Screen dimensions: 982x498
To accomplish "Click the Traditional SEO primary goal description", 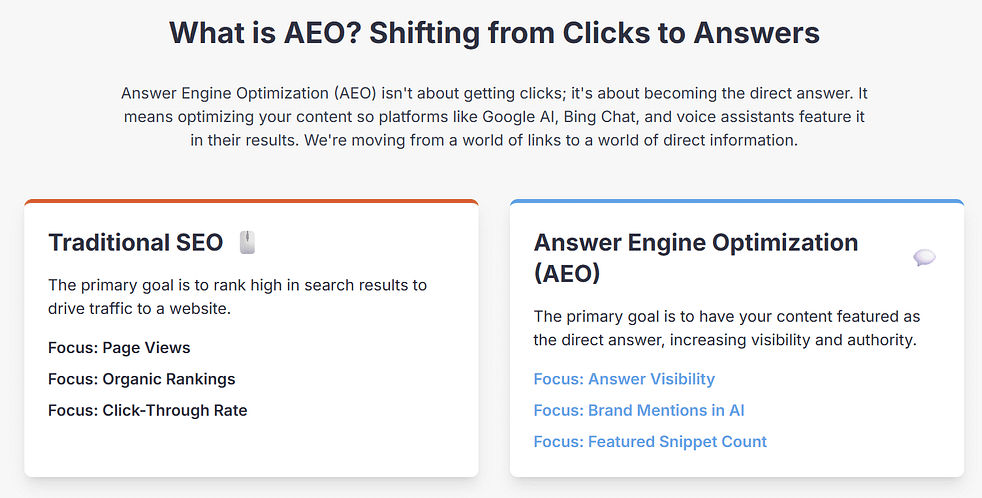I will (237, 296).
